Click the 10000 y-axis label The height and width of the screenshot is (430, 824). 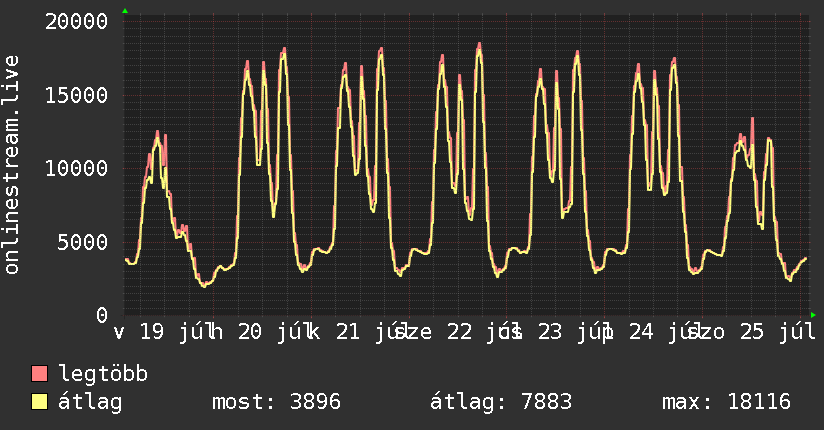(76, 169)
